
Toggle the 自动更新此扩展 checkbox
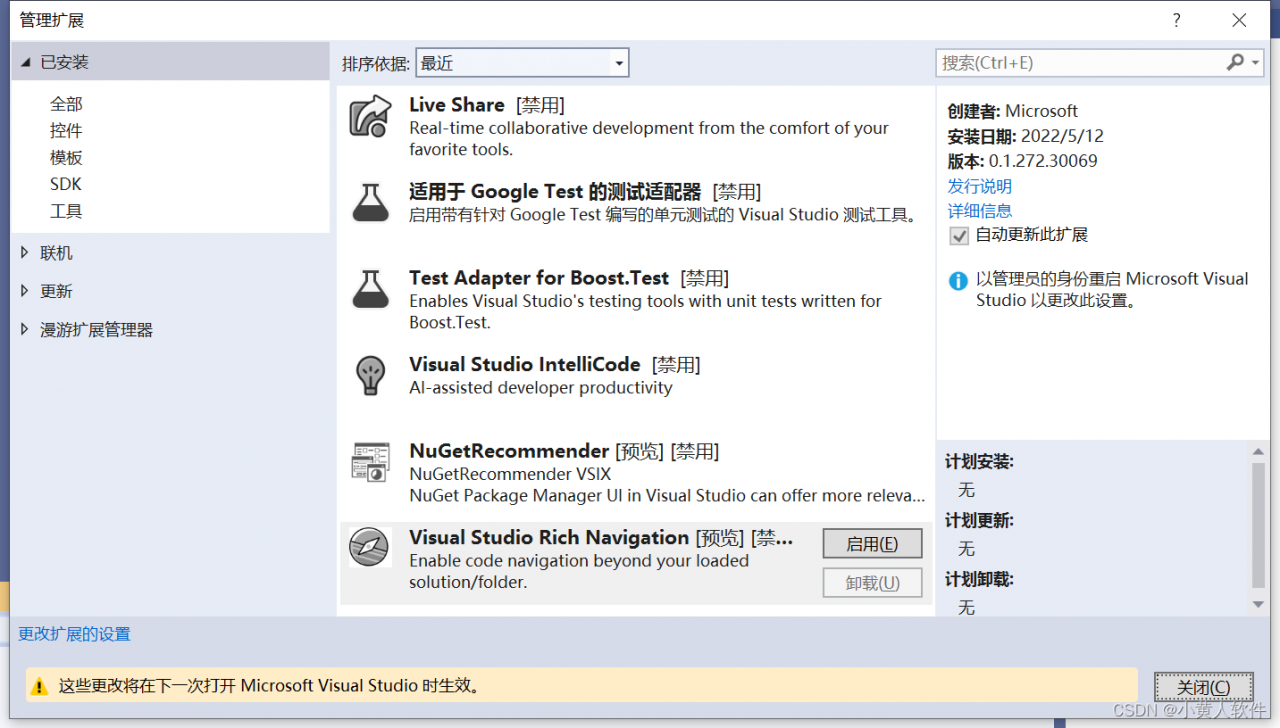pos(959,236)
